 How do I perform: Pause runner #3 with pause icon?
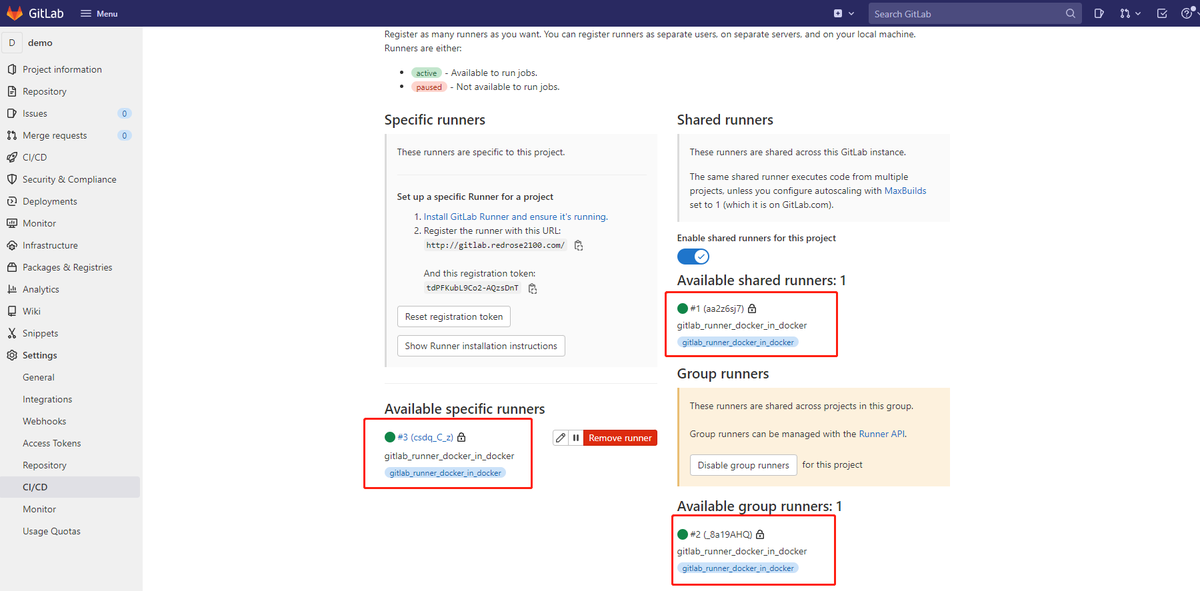[x=577, y=438]
